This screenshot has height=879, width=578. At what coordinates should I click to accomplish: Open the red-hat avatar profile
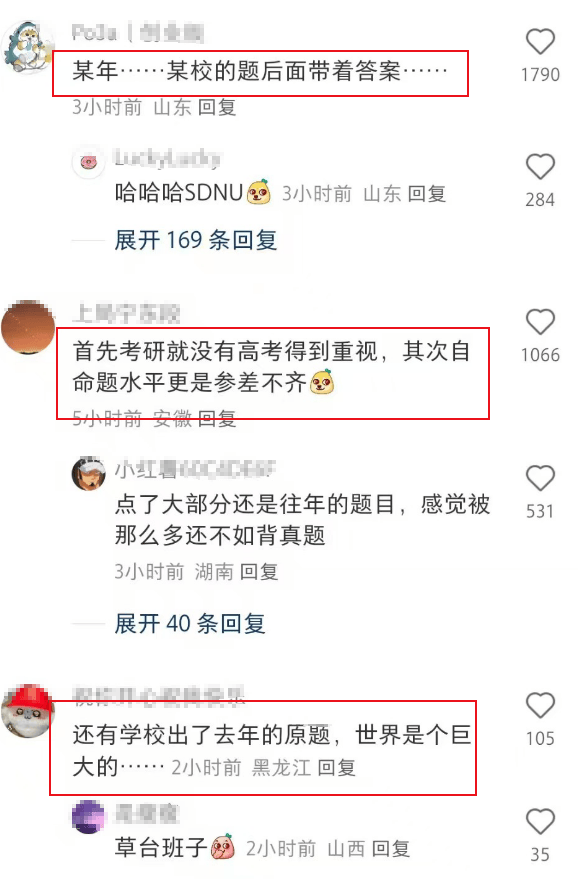tap(28, 711)
